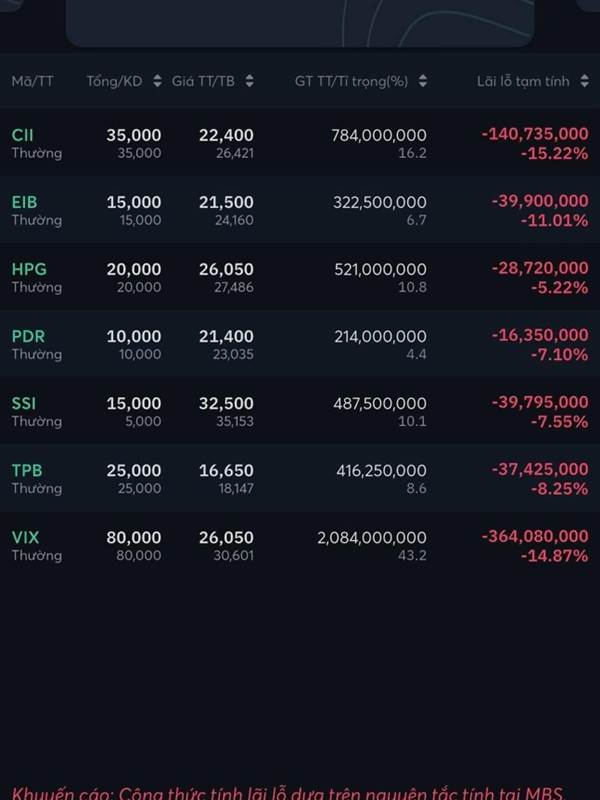This screenshot has width=600, height=800.
Task: Open the CII stock ticker
Action: tap(22, 135)
